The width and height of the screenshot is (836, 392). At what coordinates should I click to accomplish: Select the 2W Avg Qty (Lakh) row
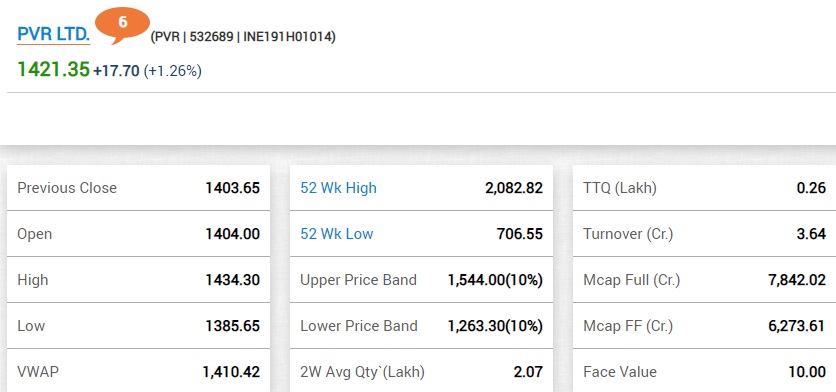421,372
